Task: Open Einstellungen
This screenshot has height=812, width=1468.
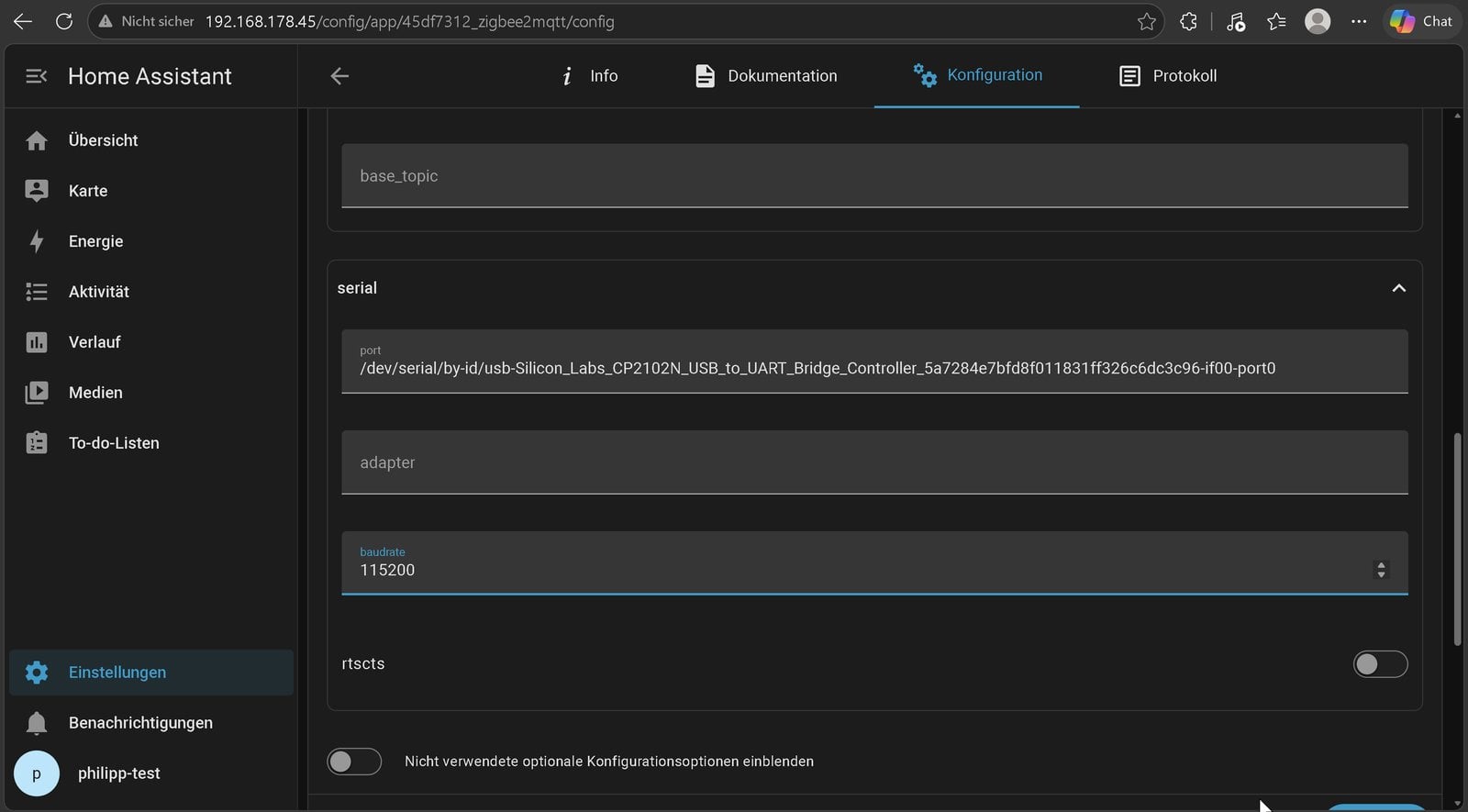Action: pyautogui.click(x=151, y=673)
